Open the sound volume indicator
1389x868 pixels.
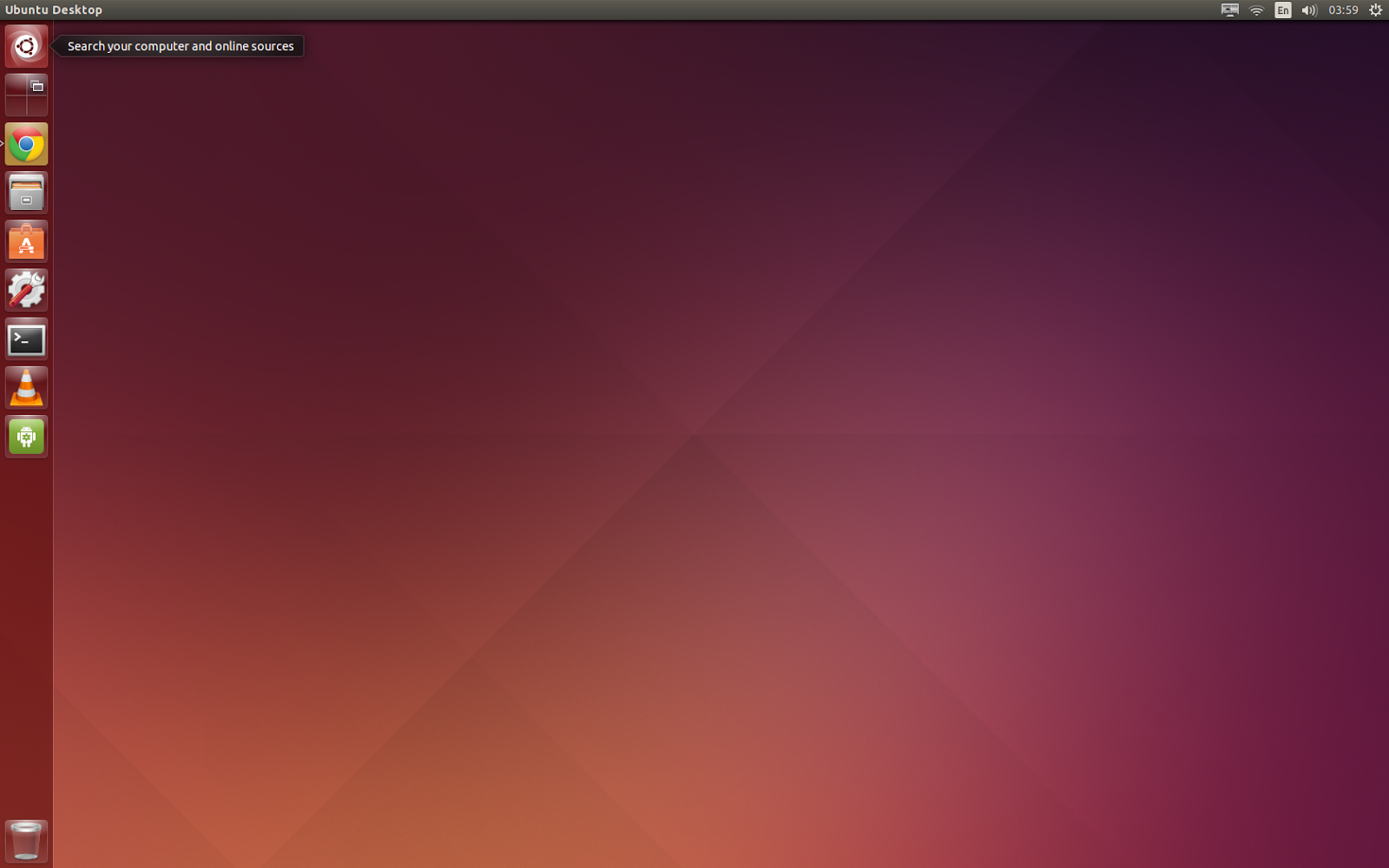pos(1309,10)
